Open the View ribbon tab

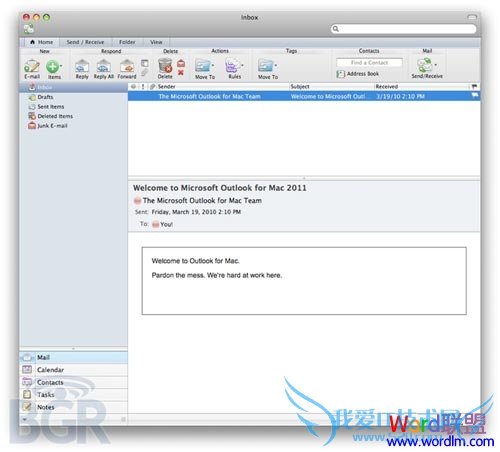coord(156,42)
